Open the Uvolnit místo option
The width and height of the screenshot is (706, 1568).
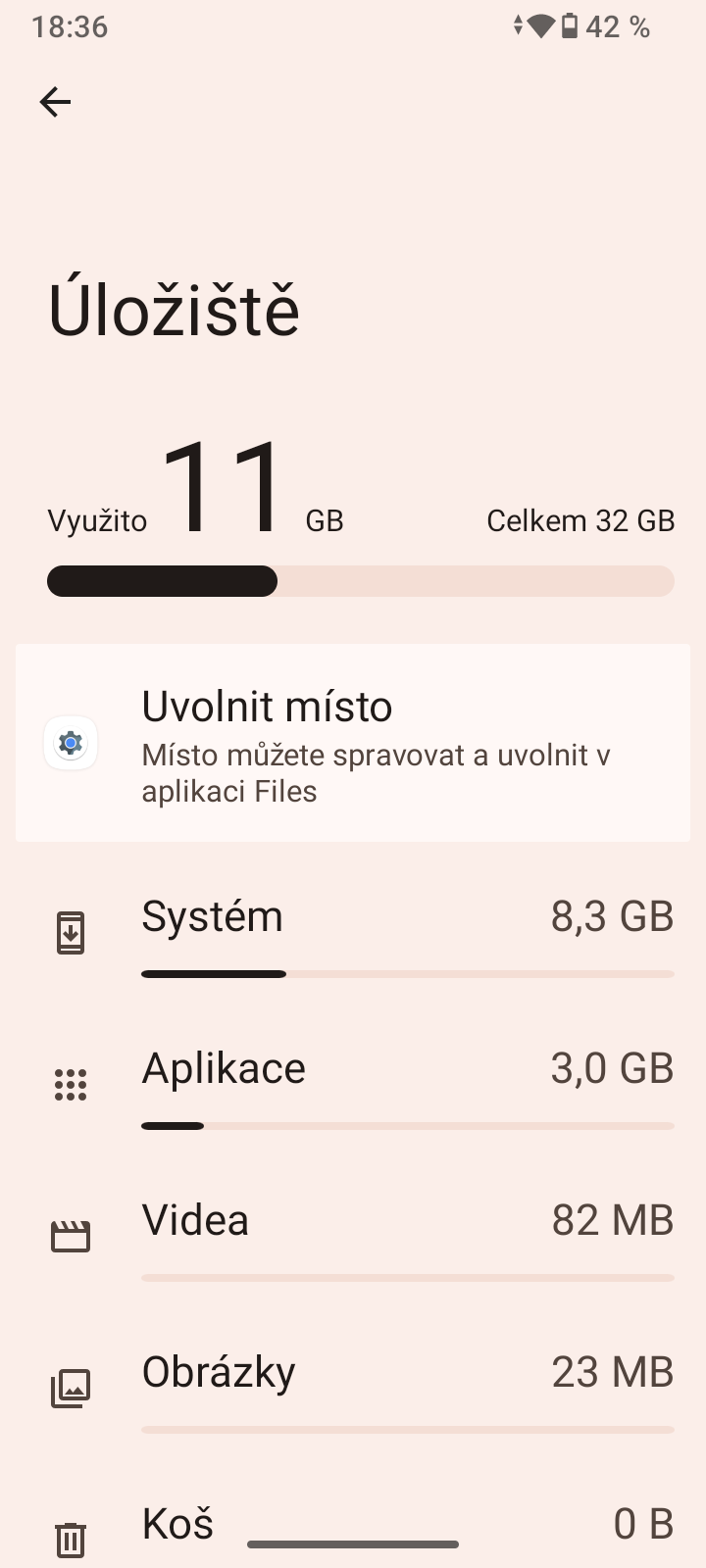click(353, 743)
